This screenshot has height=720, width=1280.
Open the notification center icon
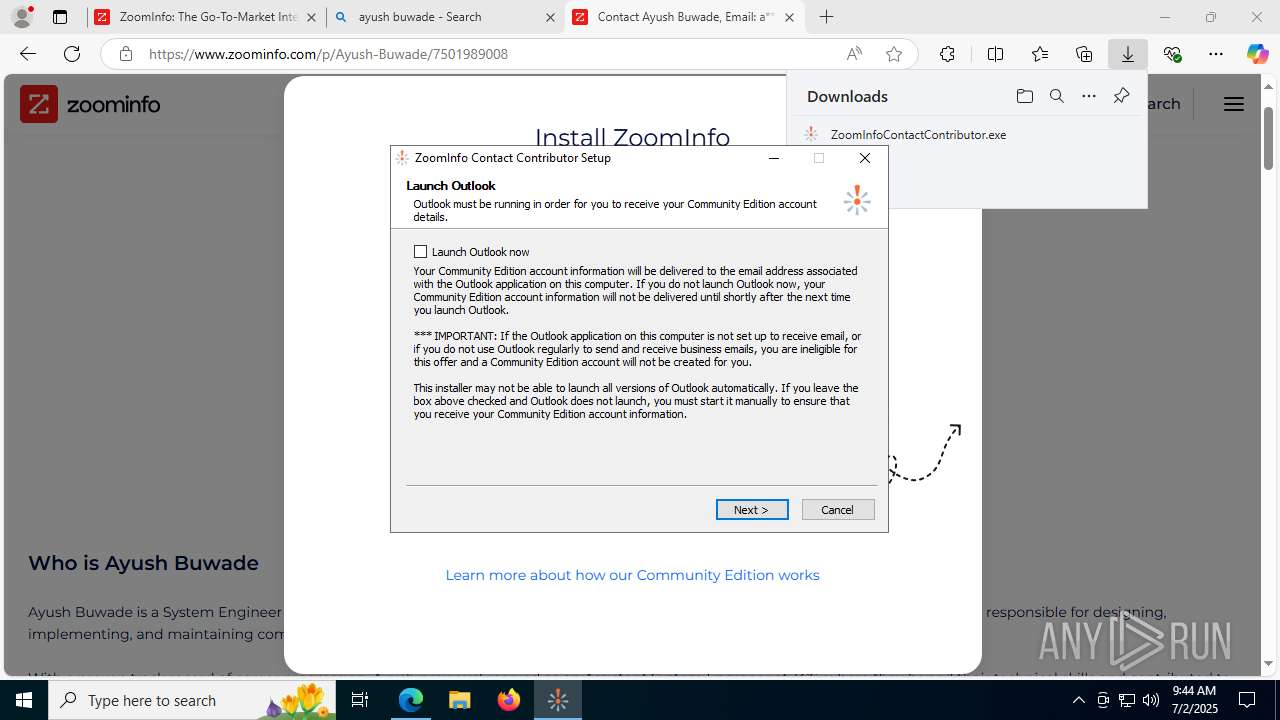pos(1247,700)
